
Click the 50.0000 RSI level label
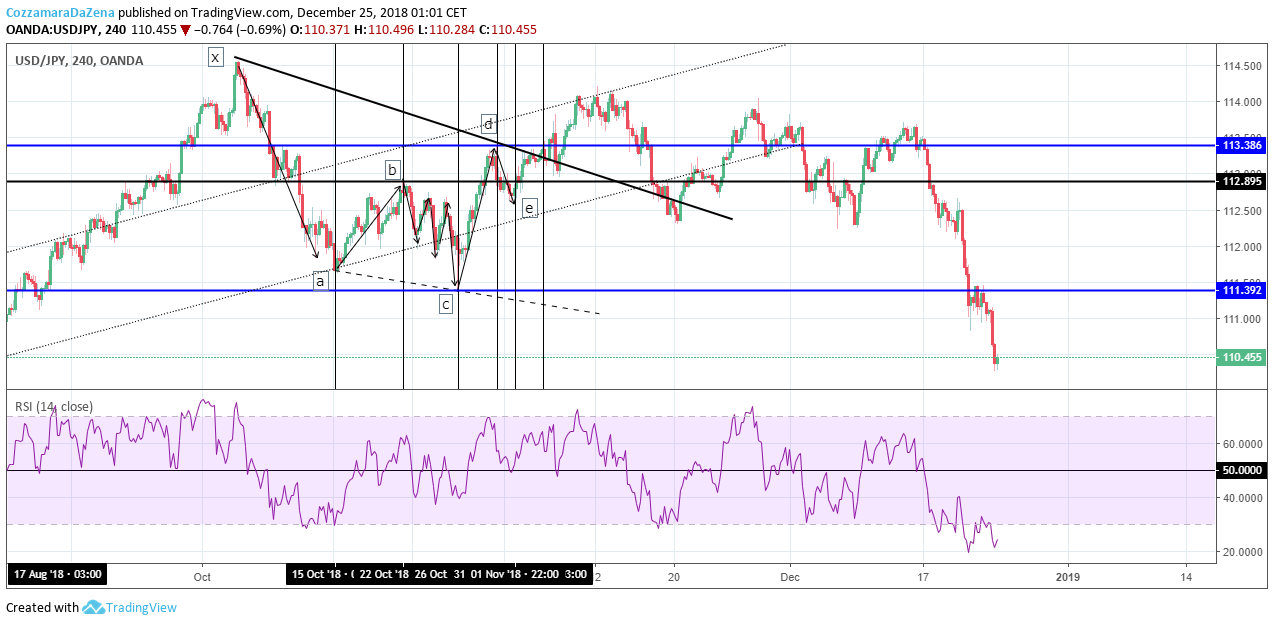(1242, 470)
